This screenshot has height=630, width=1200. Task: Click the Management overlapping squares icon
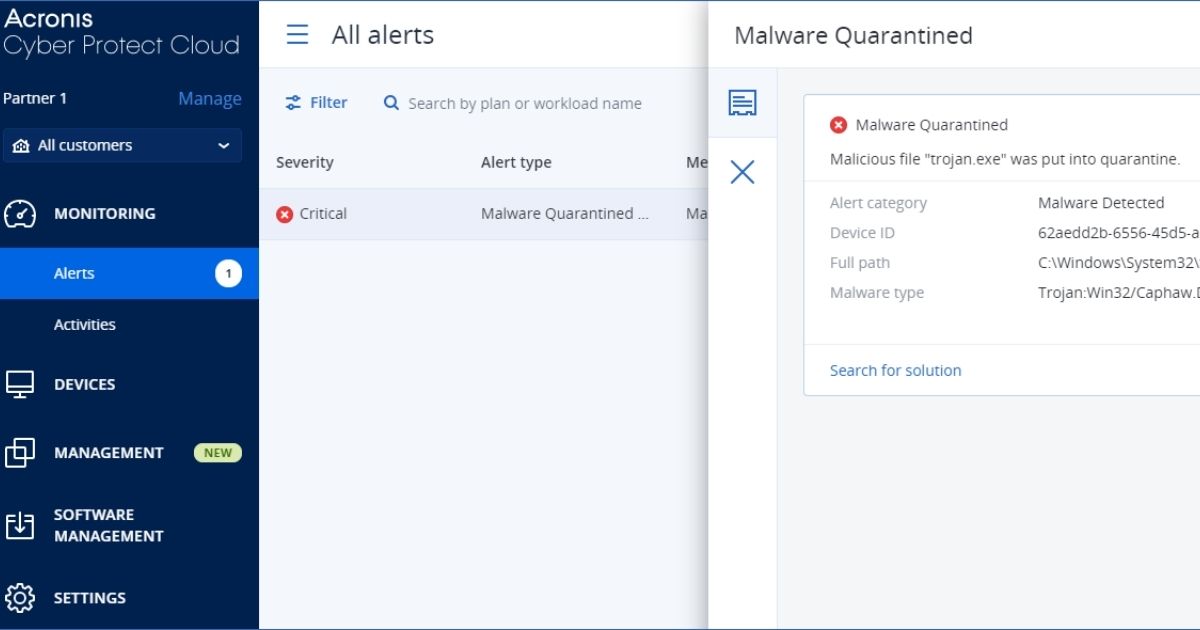tap(20, 453)
